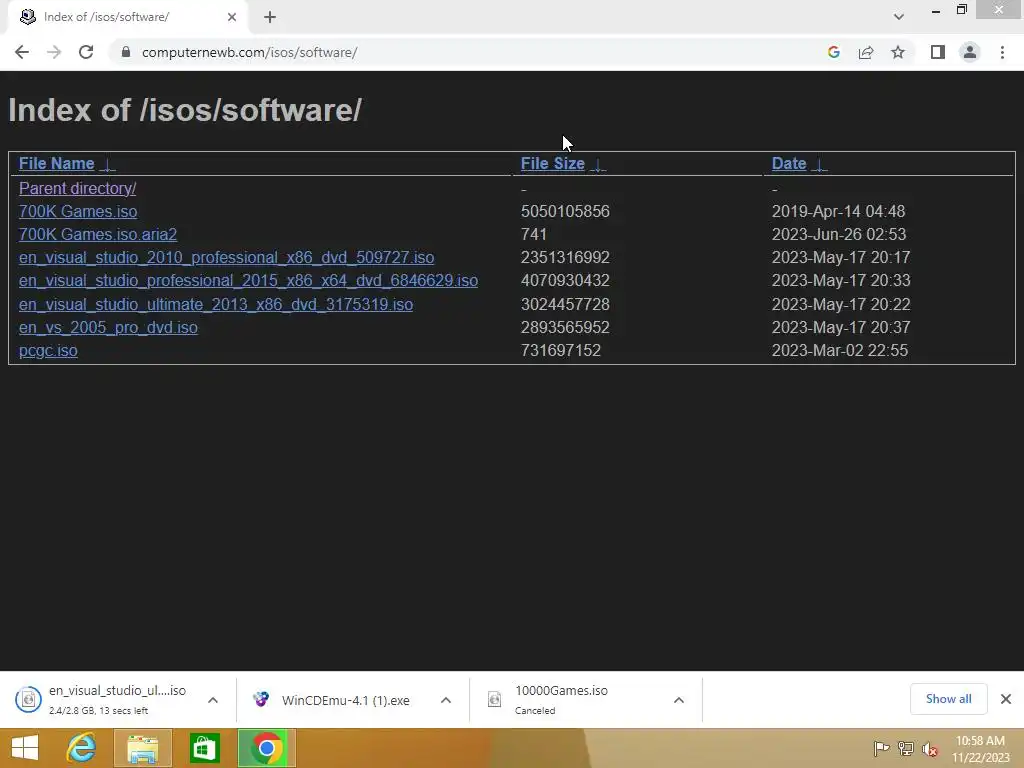Bookmark this page with the star
Image resolution: width=1024 pixels, height=768 pixels.
pyautogui.click(x=898, y=52)
